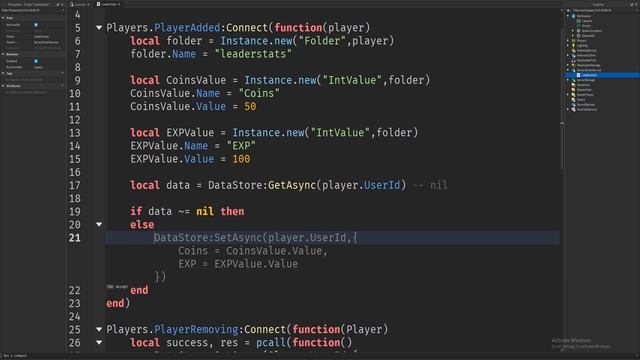Select the Camera icon under Workspace
The width and height of the screenshot is (640, 360).
point(578,21)
